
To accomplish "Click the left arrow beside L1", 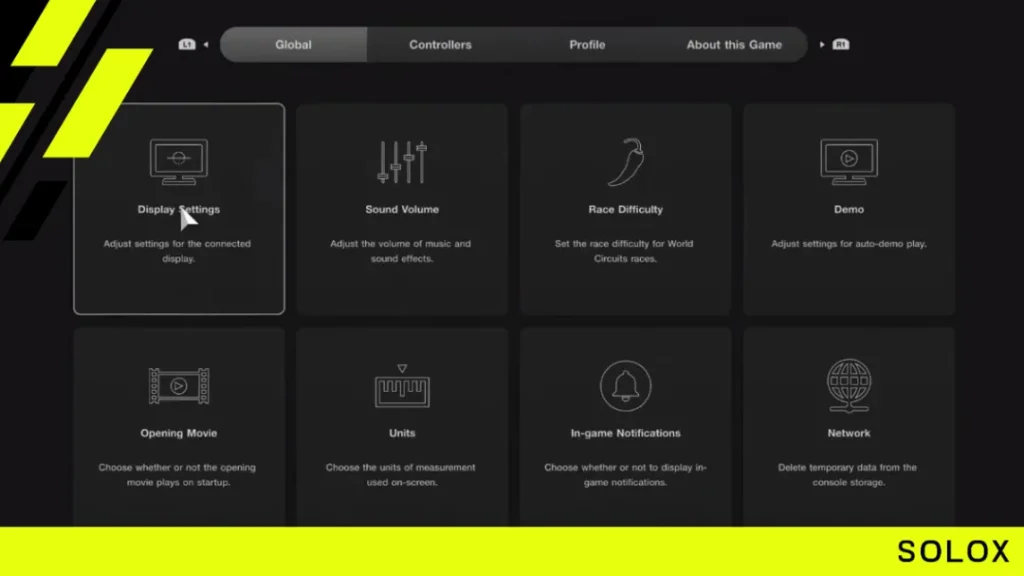I will click(x=206, y=44).
